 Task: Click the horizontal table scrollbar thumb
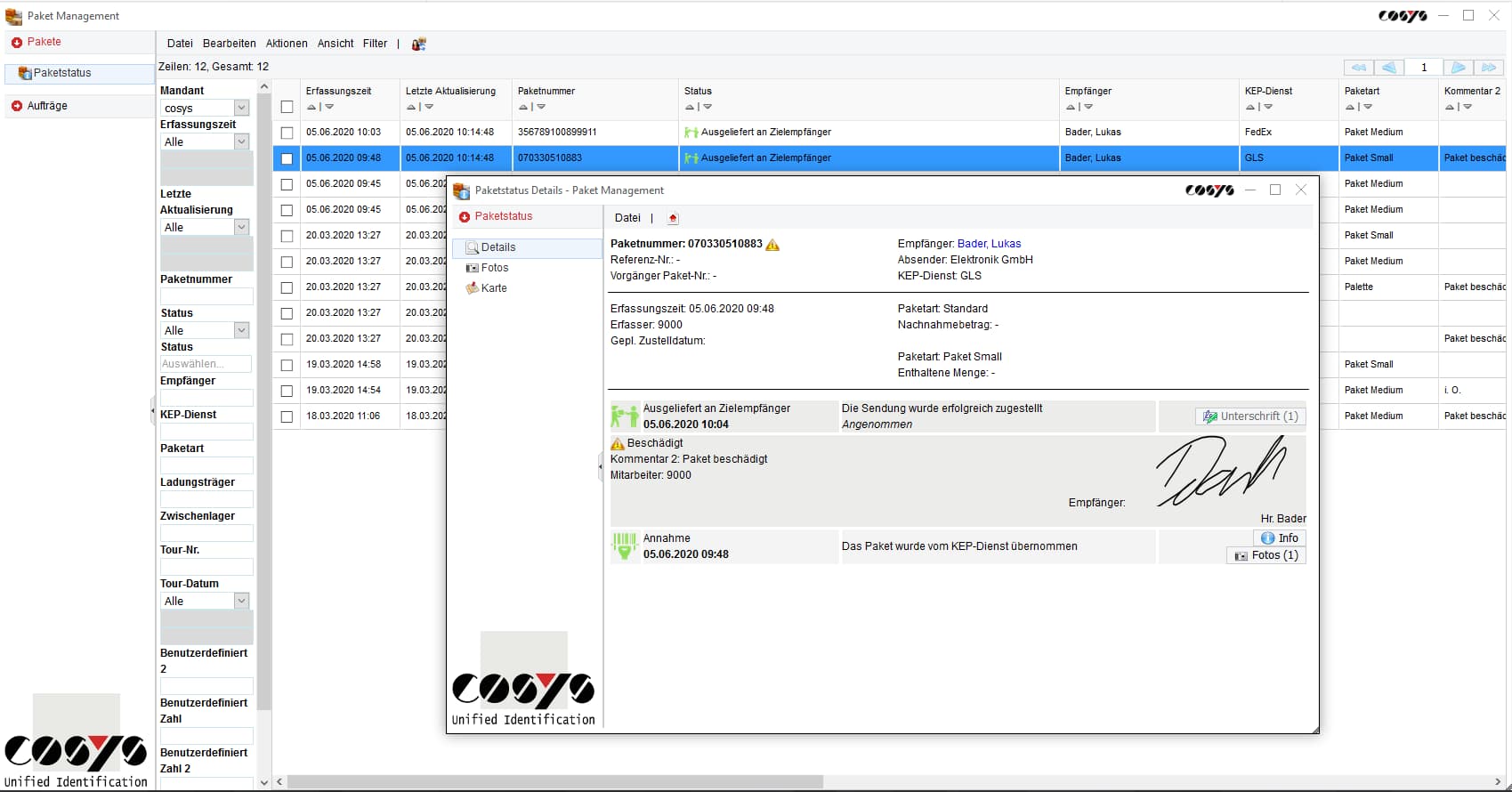pos(555,782)
